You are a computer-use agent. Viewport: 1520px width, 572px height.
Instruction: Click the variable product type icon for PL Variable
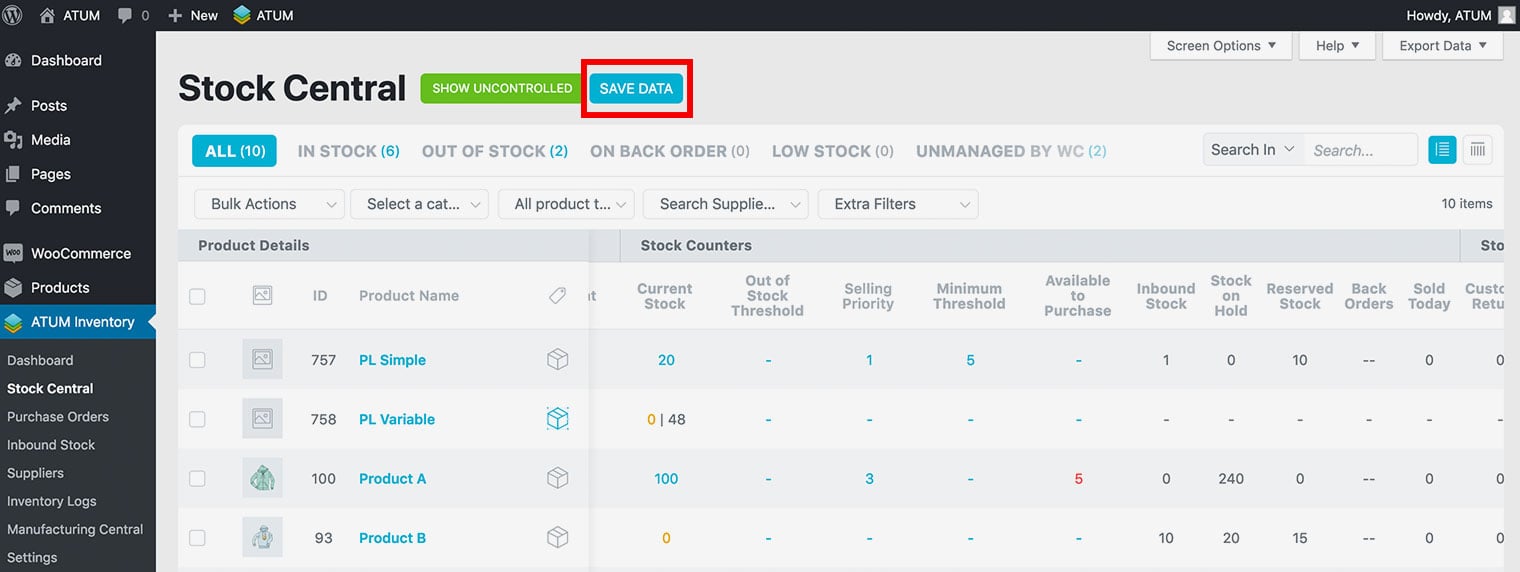[x=558, y=419]
